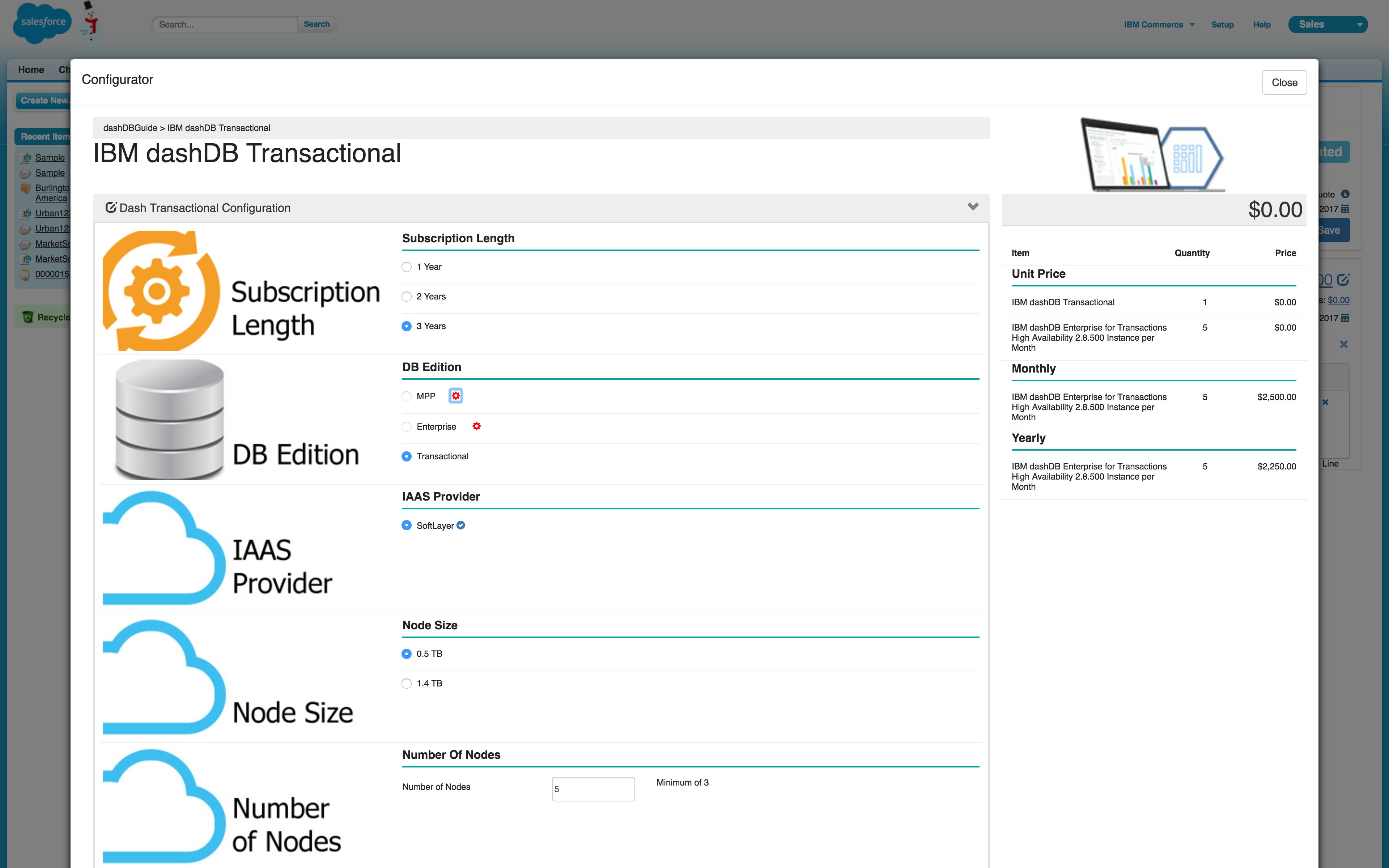
Task: Click the Minimum of 3 hint text
Action: click(x=683, y=782)
